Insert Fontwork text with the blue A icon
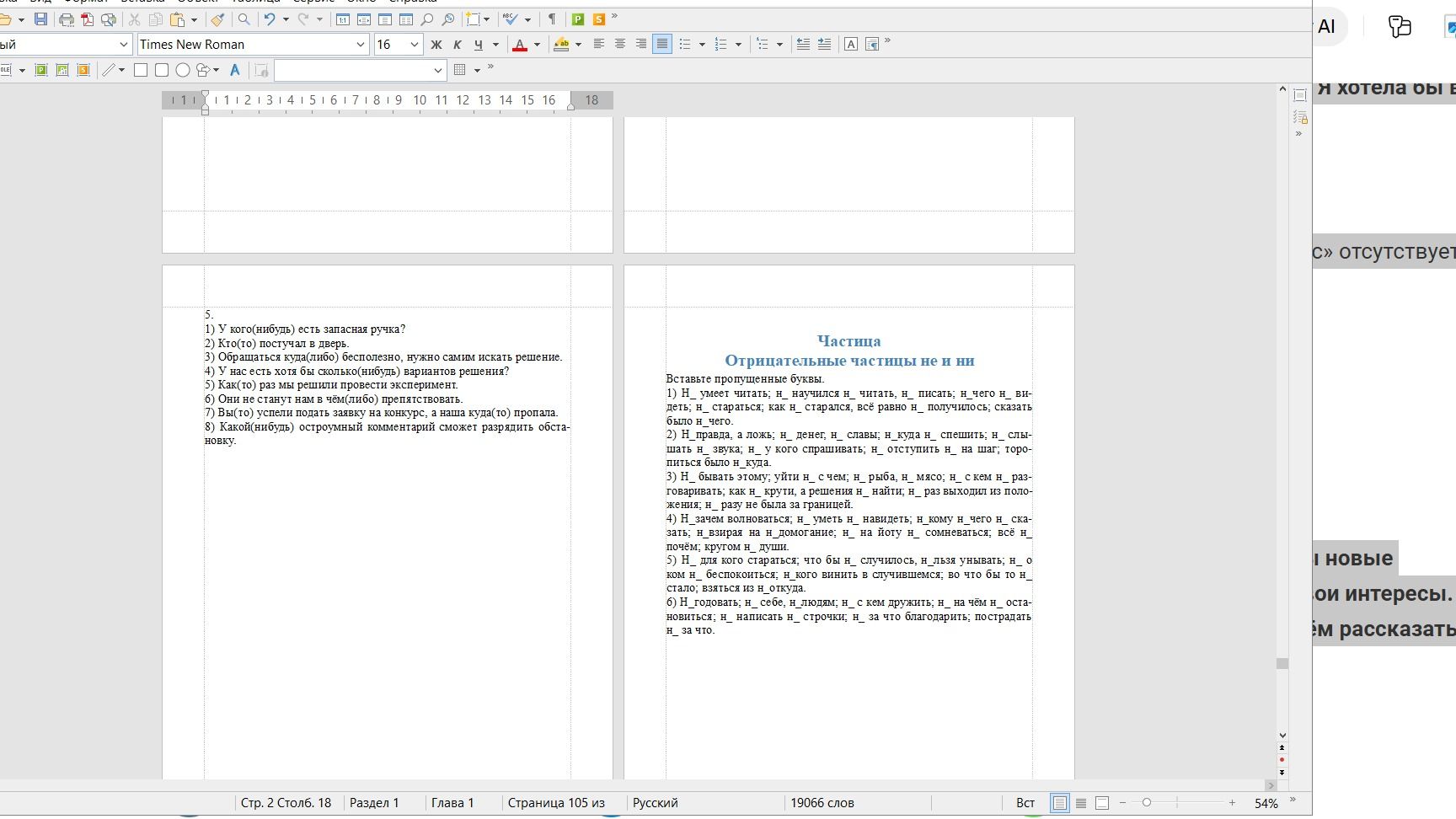1456x819 pixels. (235, 70)
